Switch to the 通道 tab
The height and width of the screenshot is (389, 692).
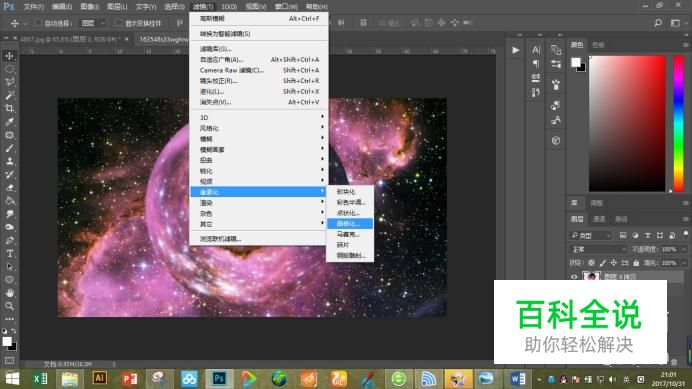(599, 219)
